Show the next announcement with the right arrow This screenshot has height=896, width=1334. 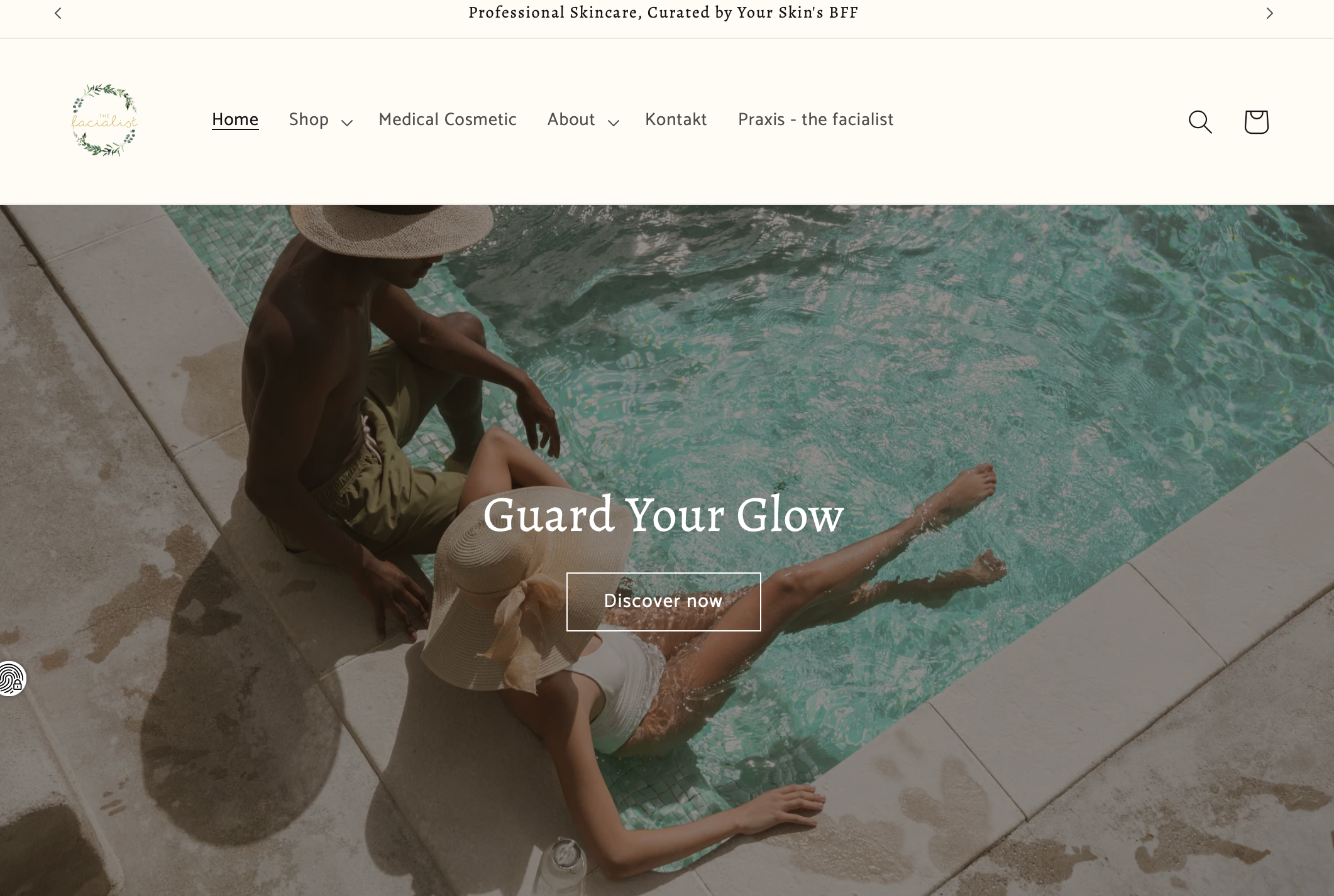(x=1269, y=13)
